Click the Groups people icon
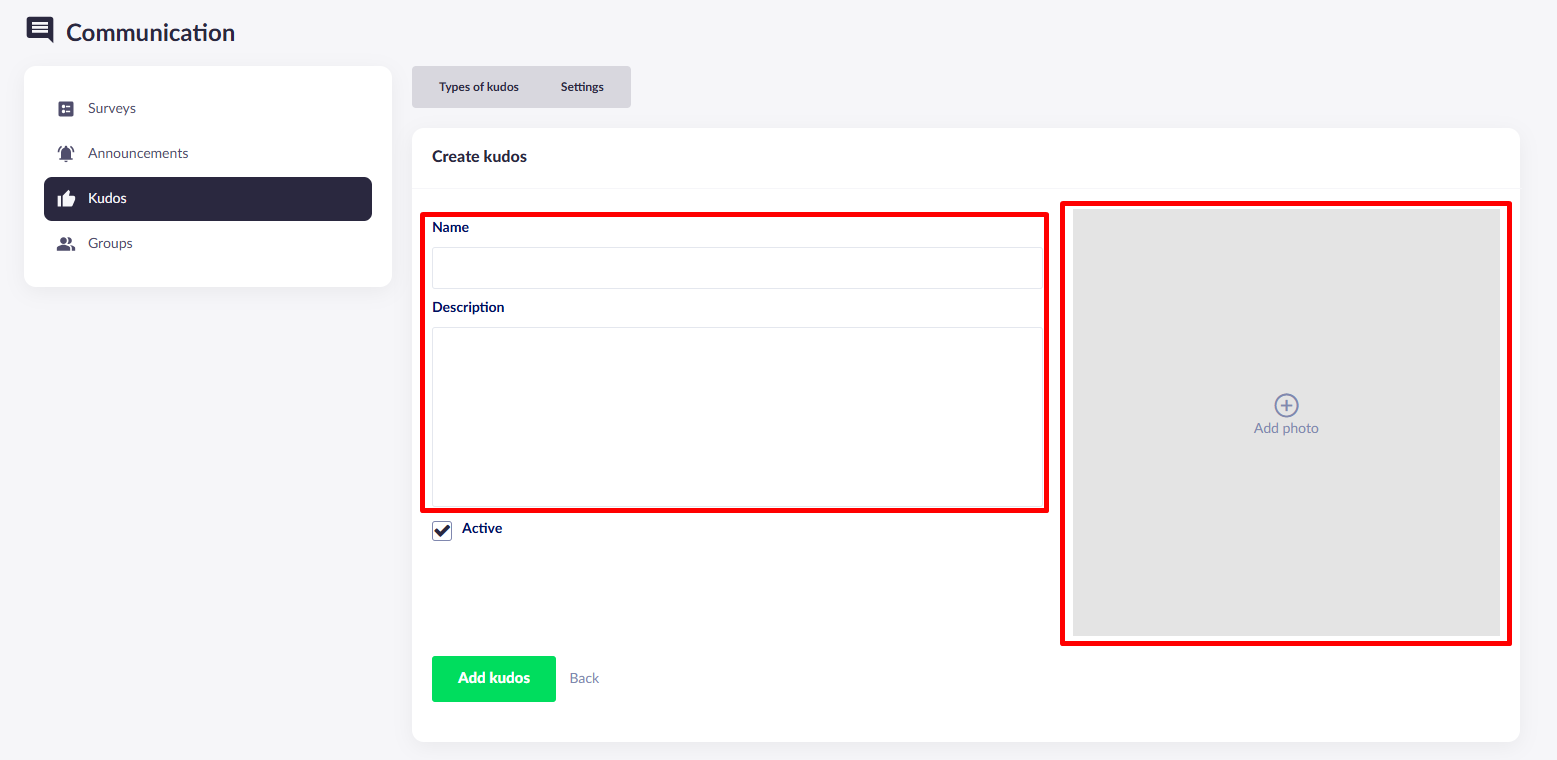The height and width of the screenshot is (760, 1557). (66, 244)
